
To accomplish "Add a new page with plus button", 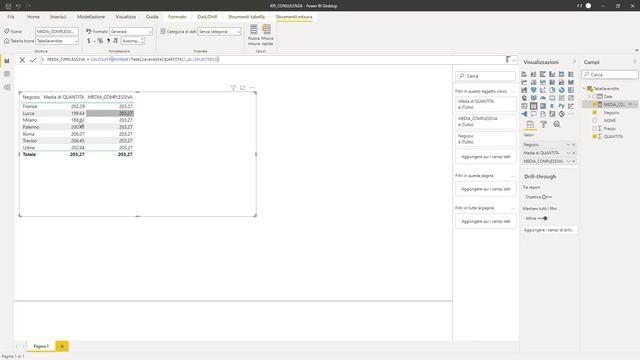I will coord(62,346).
